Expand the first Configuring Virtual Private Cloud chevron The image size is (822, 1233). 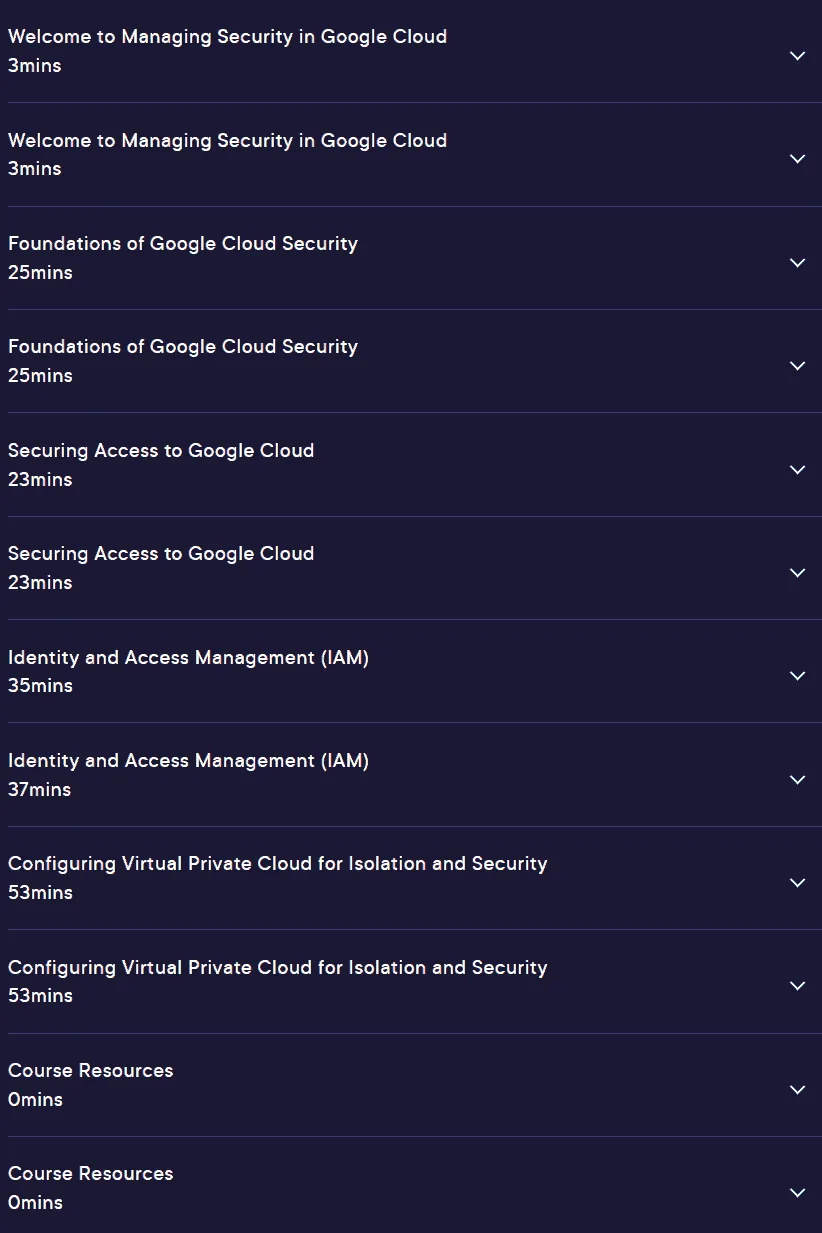(797, 883)
